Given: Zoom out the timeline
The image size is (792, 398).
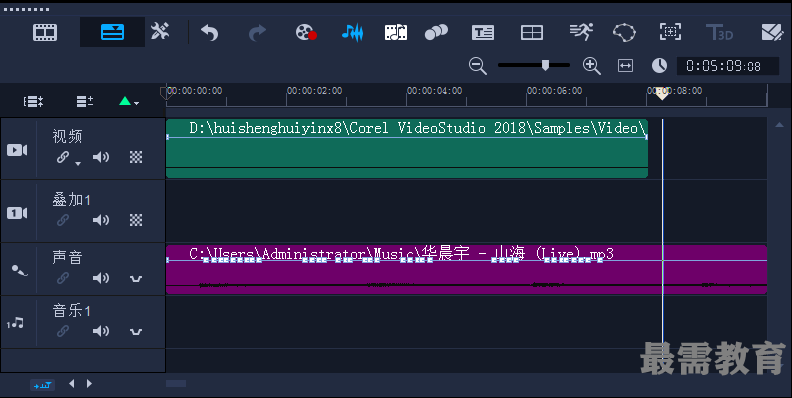Looking at the screenshot, I should coord(477,66).
